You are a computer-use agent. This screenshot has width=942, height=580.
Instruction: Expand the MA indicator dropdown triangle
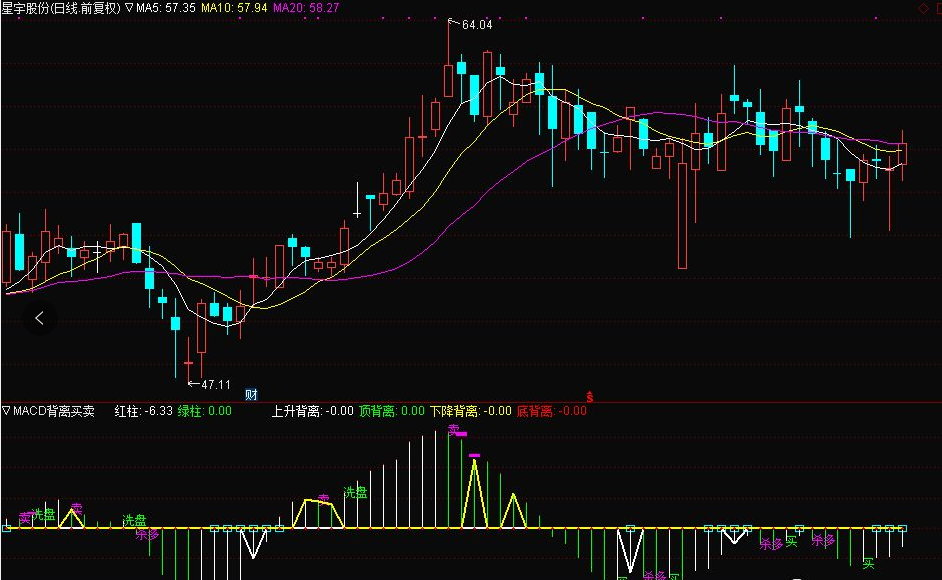[x=129, y=8]
